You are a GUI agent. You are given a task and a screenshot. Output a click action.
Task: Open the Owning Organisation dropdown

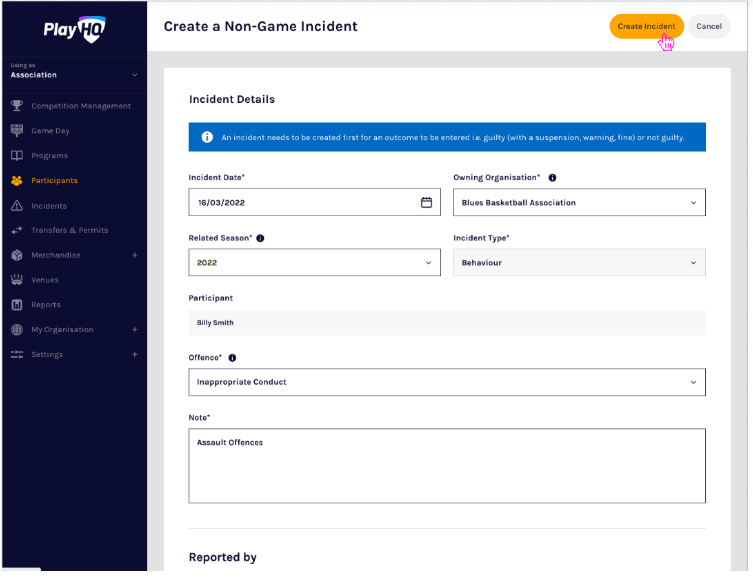click(580, 203)
